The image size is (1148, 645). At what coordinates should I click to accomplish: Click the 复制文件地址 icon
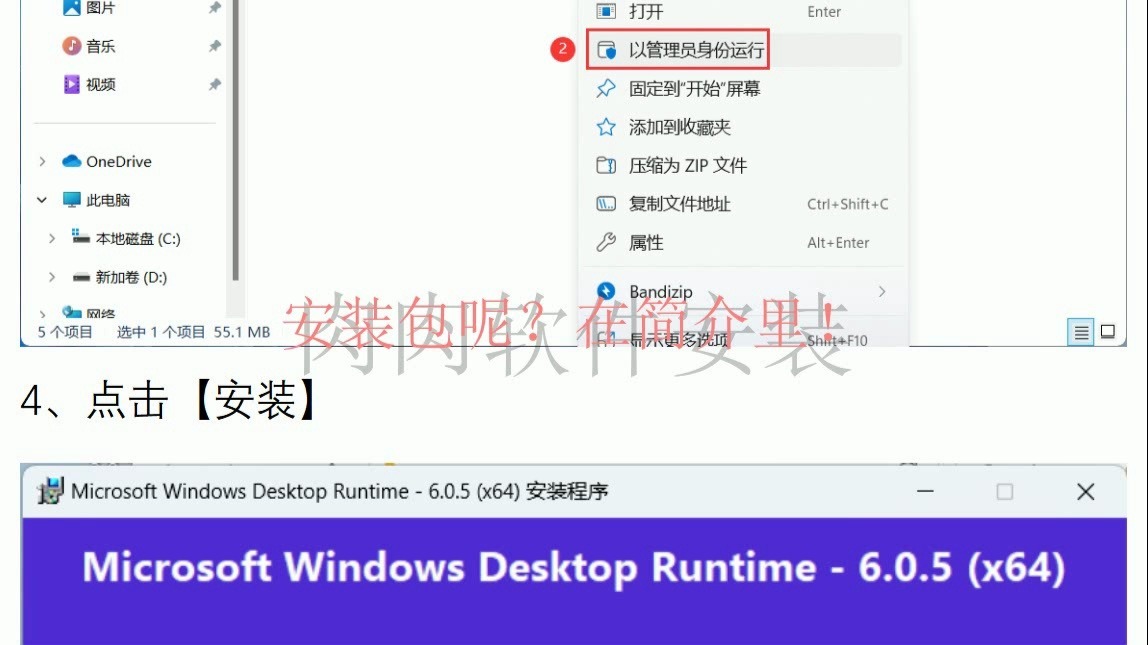coord(605,204)
